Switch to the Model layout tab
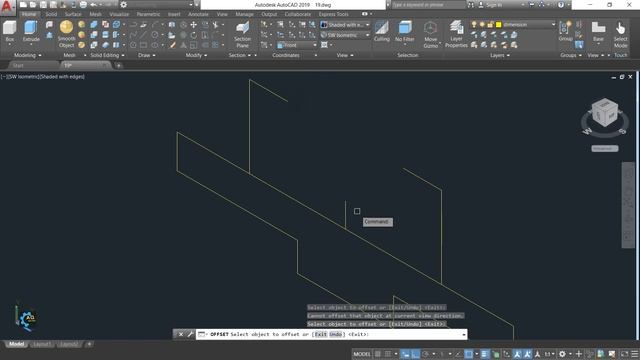This screenshot has height=360, width=640. tap(16, 344)
